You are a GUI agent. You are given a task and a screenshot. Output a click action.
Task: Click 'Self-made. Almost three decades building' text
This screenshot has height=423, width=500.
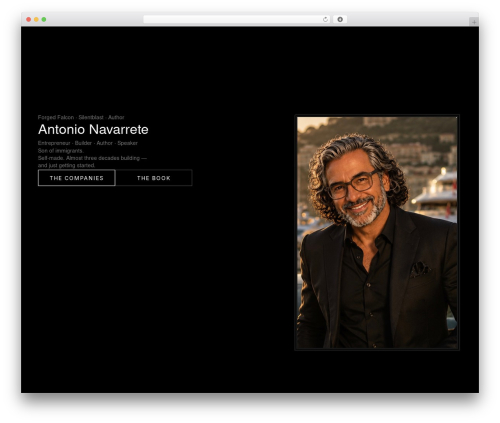89,158
